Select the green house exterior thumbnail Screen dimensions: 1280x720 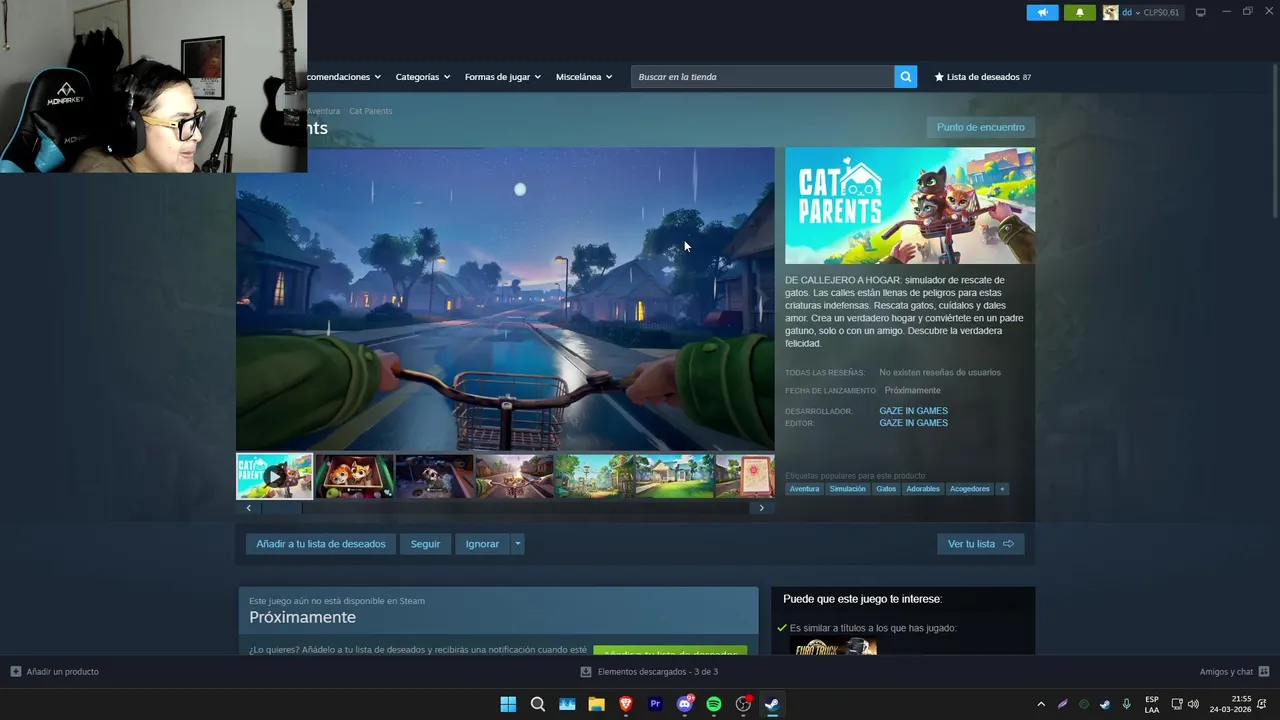(674, 476)
